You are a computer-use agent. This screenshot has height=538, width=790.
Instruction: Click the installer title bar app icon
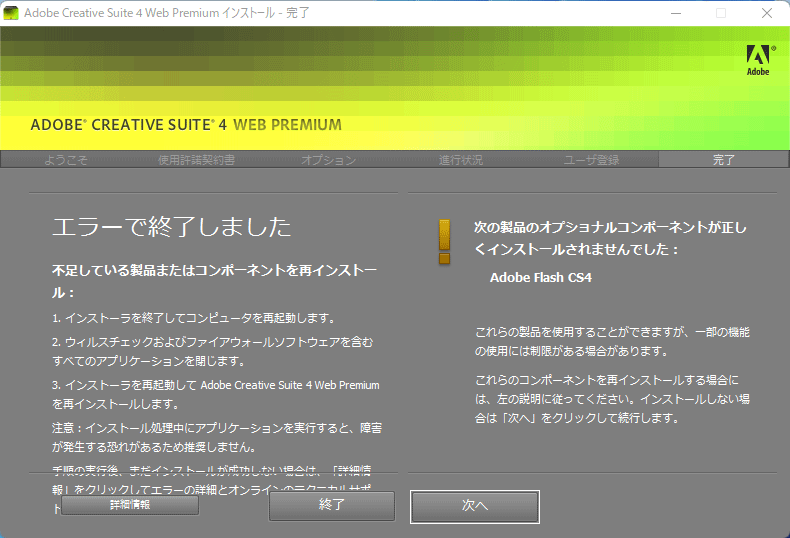point(11,13)
